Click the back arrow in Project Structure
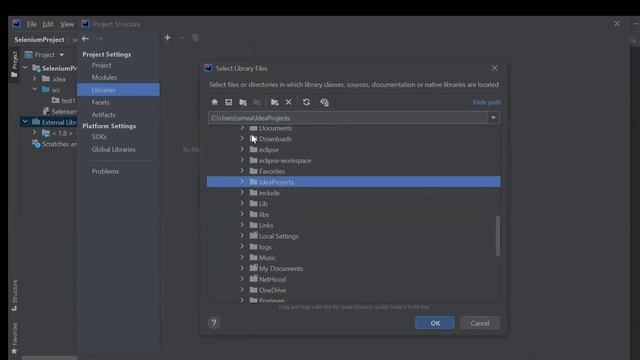The image size is (640, 360). coord(85,39)
